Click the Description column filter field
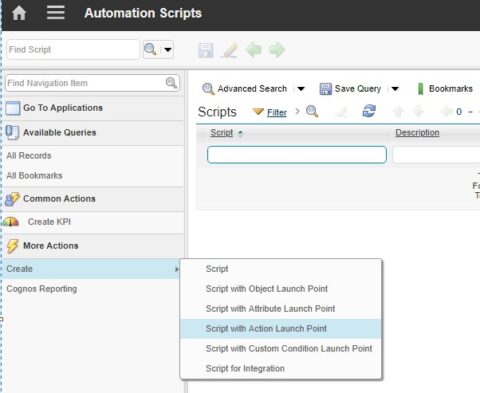480x393 pixels. [x=436, y=155]
